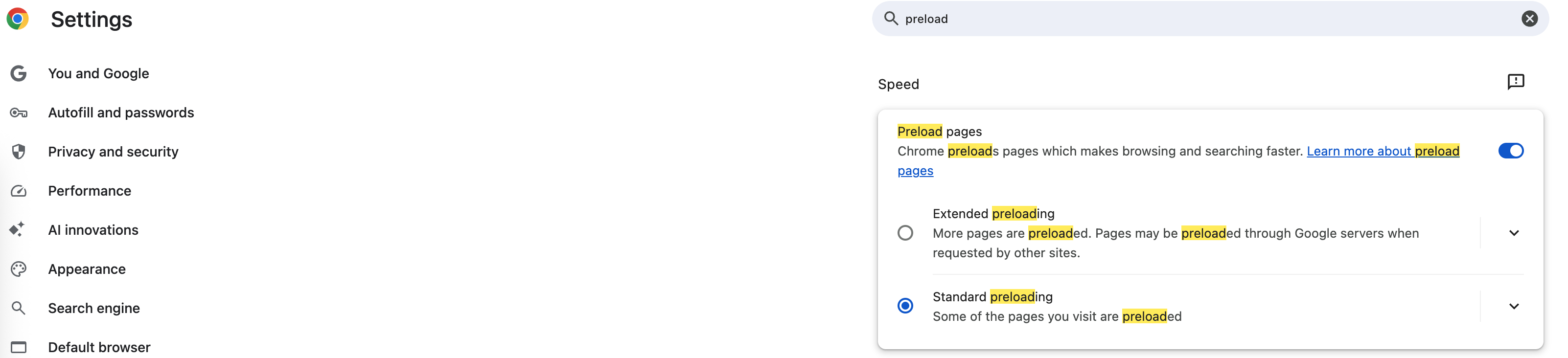
Task: Go to Privacy and security settings
Action: point(113,152)
